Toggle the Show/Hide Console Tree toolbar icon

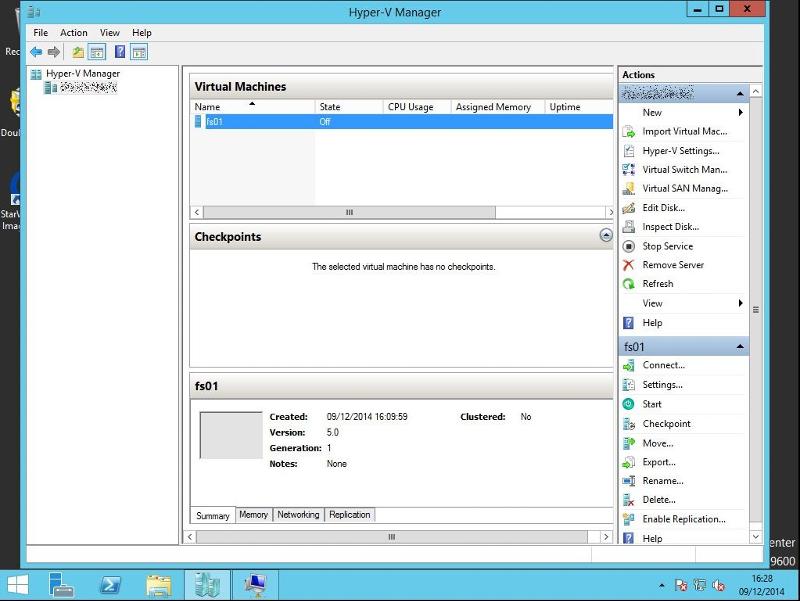coord(96,52)
